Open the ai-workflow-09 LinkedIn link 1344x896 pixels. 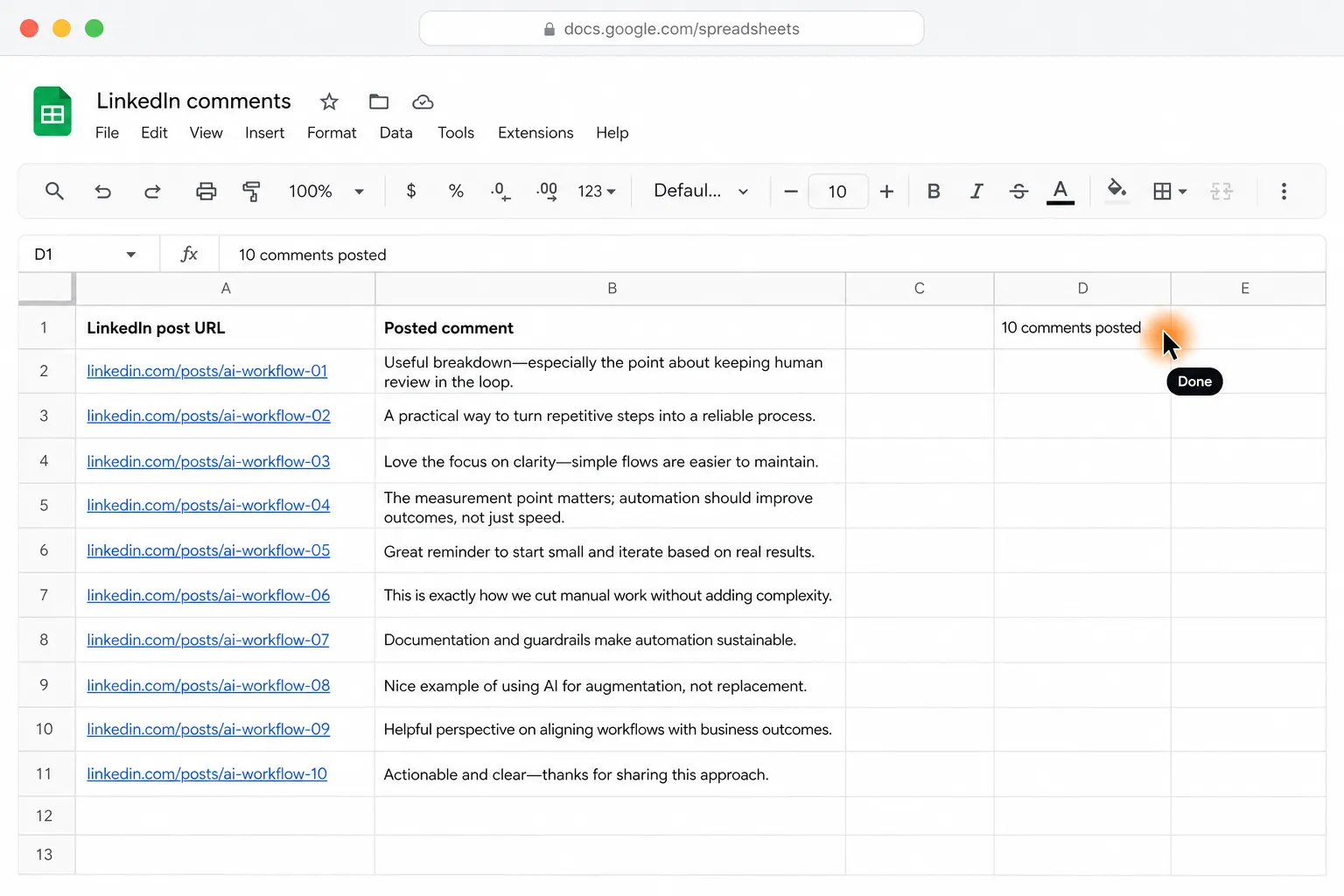click(x=208, y=729)
